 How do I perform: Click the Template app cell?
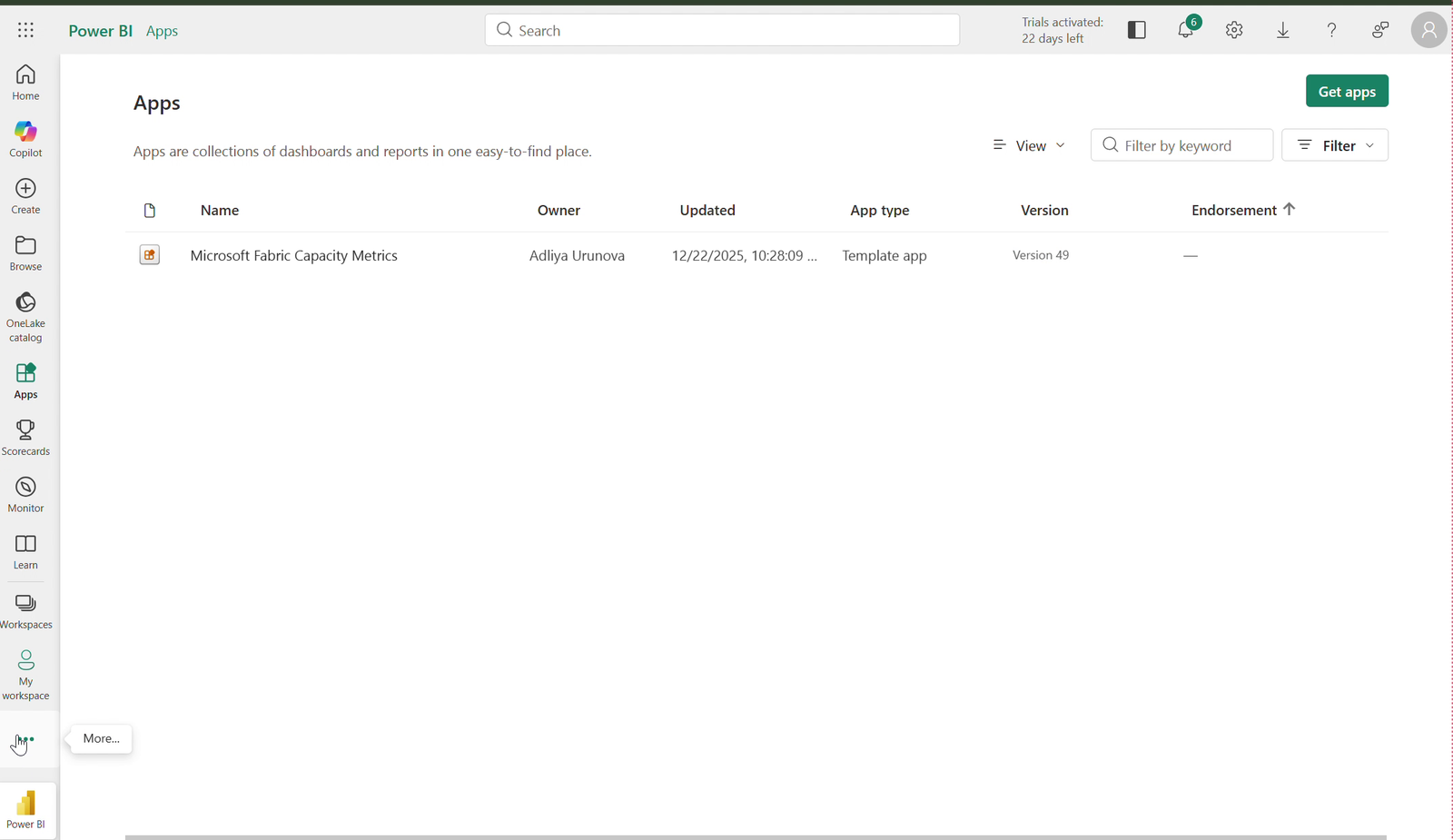coord(885,255)
